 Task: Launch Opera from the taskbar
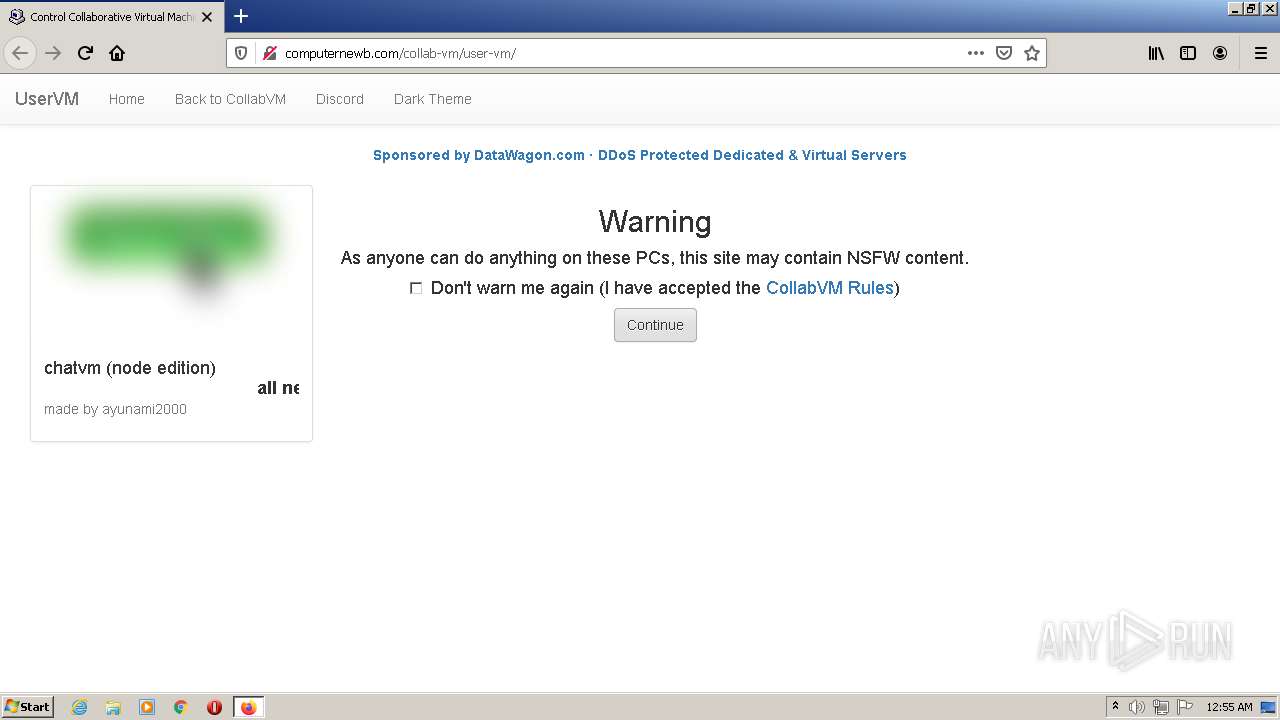tap(214, 707)
